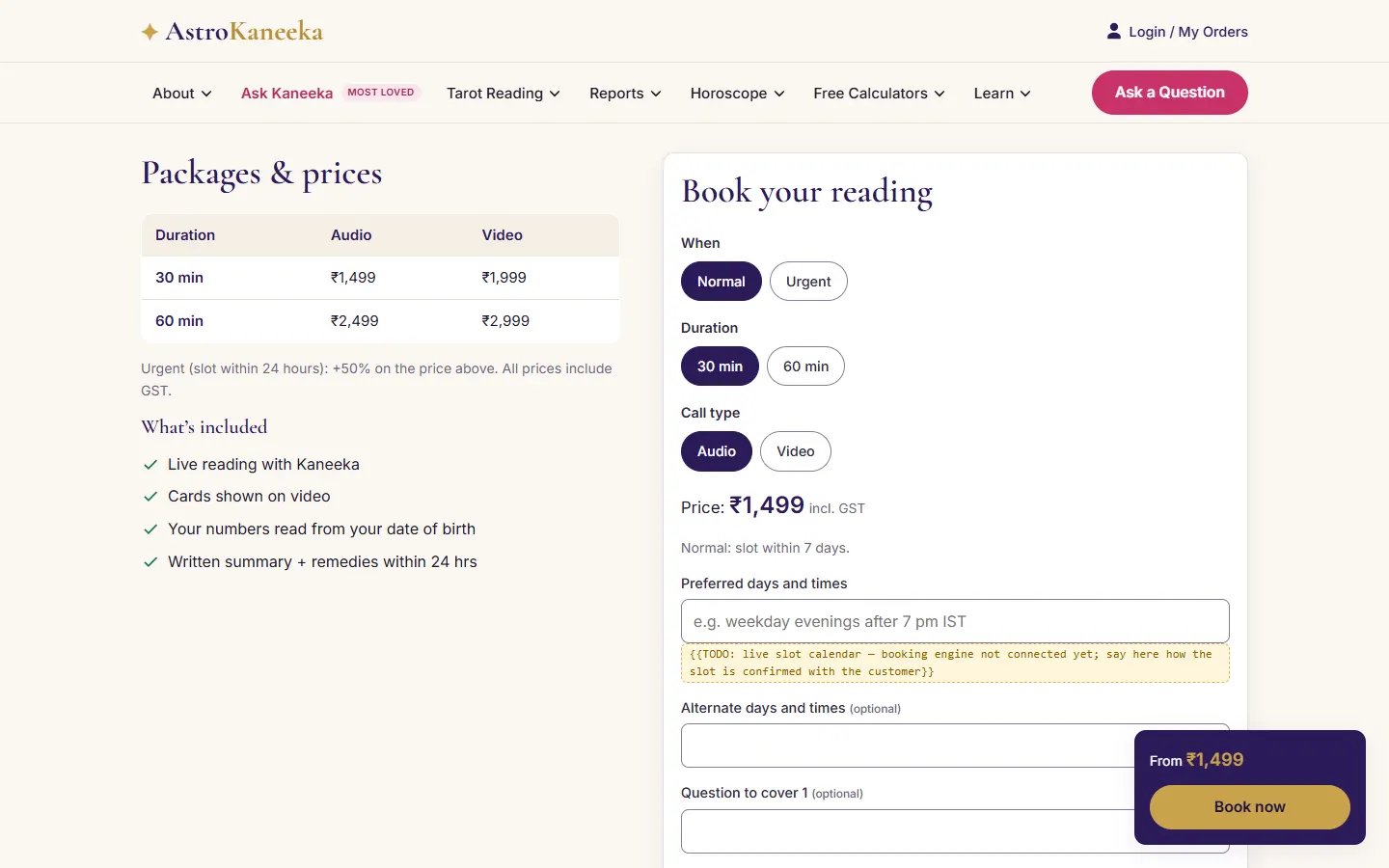This screenshot has height=868, width=1389.
Task: Click the 'Normal: slot within 7 days.' note
Action: (x=765, y=548)
